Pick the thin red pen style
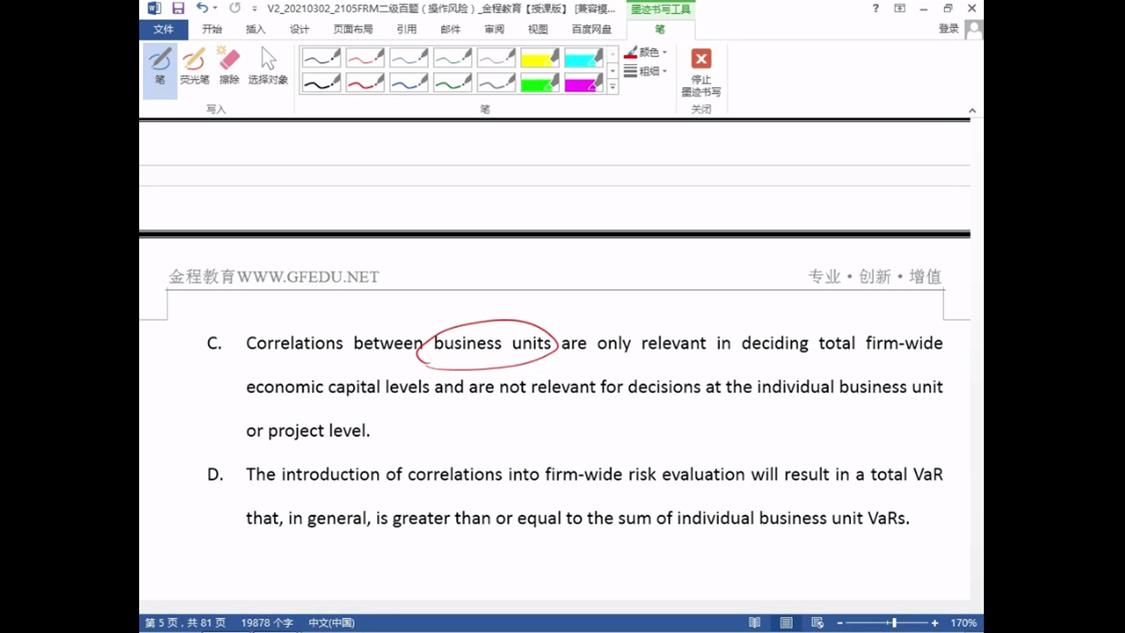 point(365,57)
